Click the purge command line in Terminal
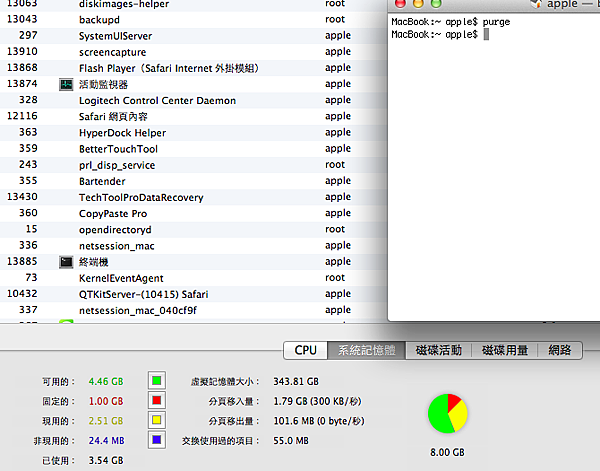Screen dimensions: 600x471 [x=450, y=22]
